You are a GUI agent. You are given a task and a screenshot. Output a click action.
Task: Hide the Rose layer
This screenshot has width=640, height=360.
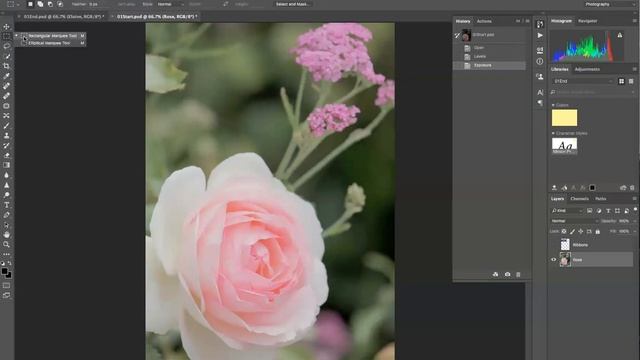[x=554, y=260]
